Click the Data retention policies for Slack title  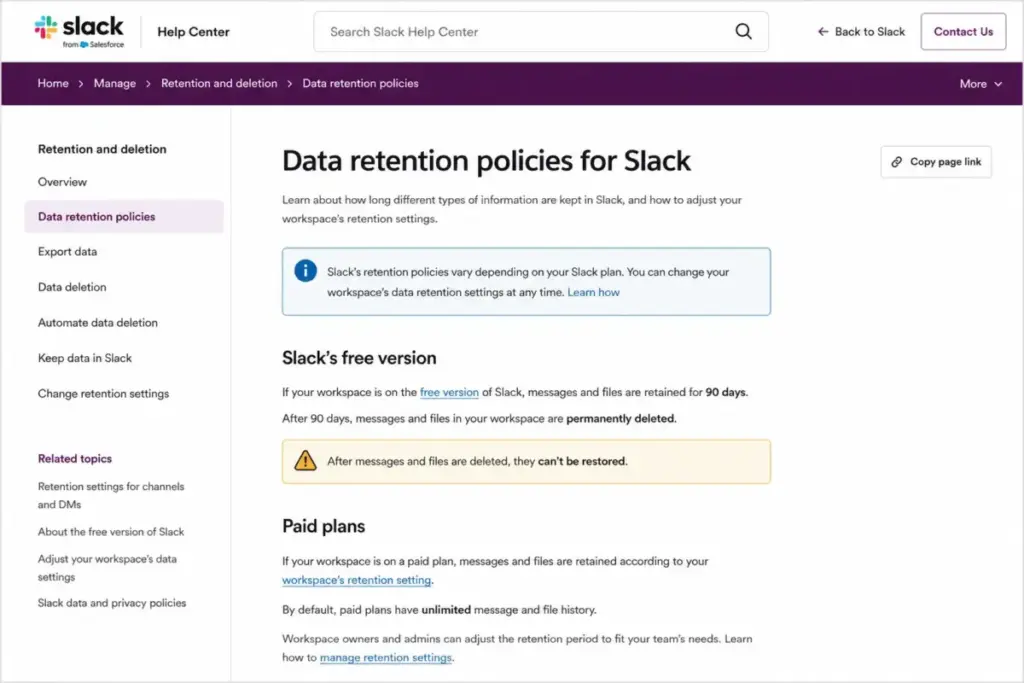click(x=486, y=161)
